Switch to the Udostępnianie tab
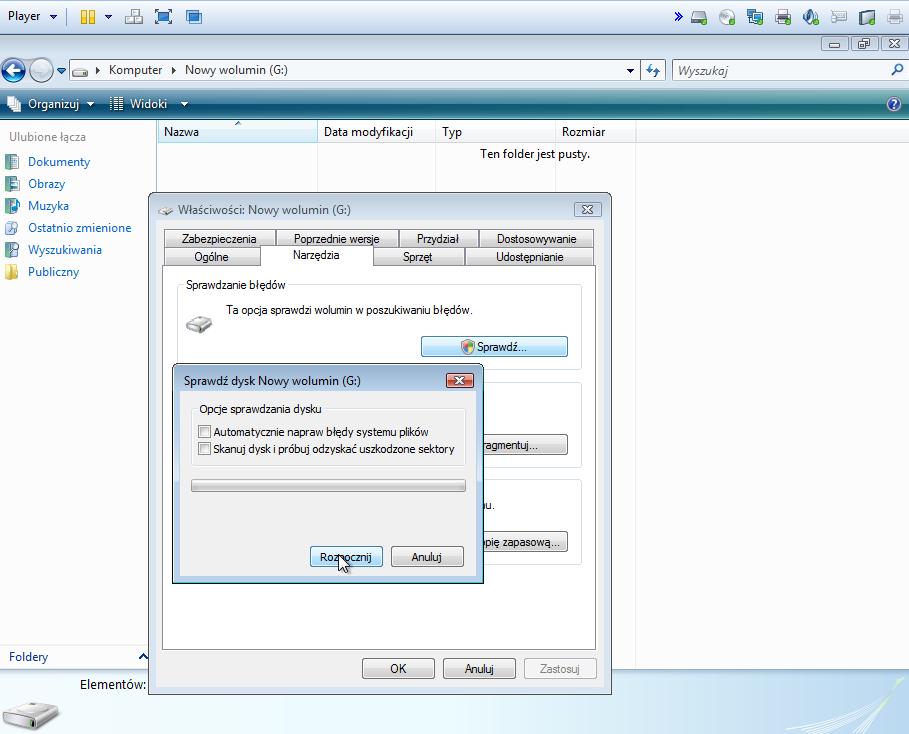Screen dimensions: 909x734 pos(529,256)
